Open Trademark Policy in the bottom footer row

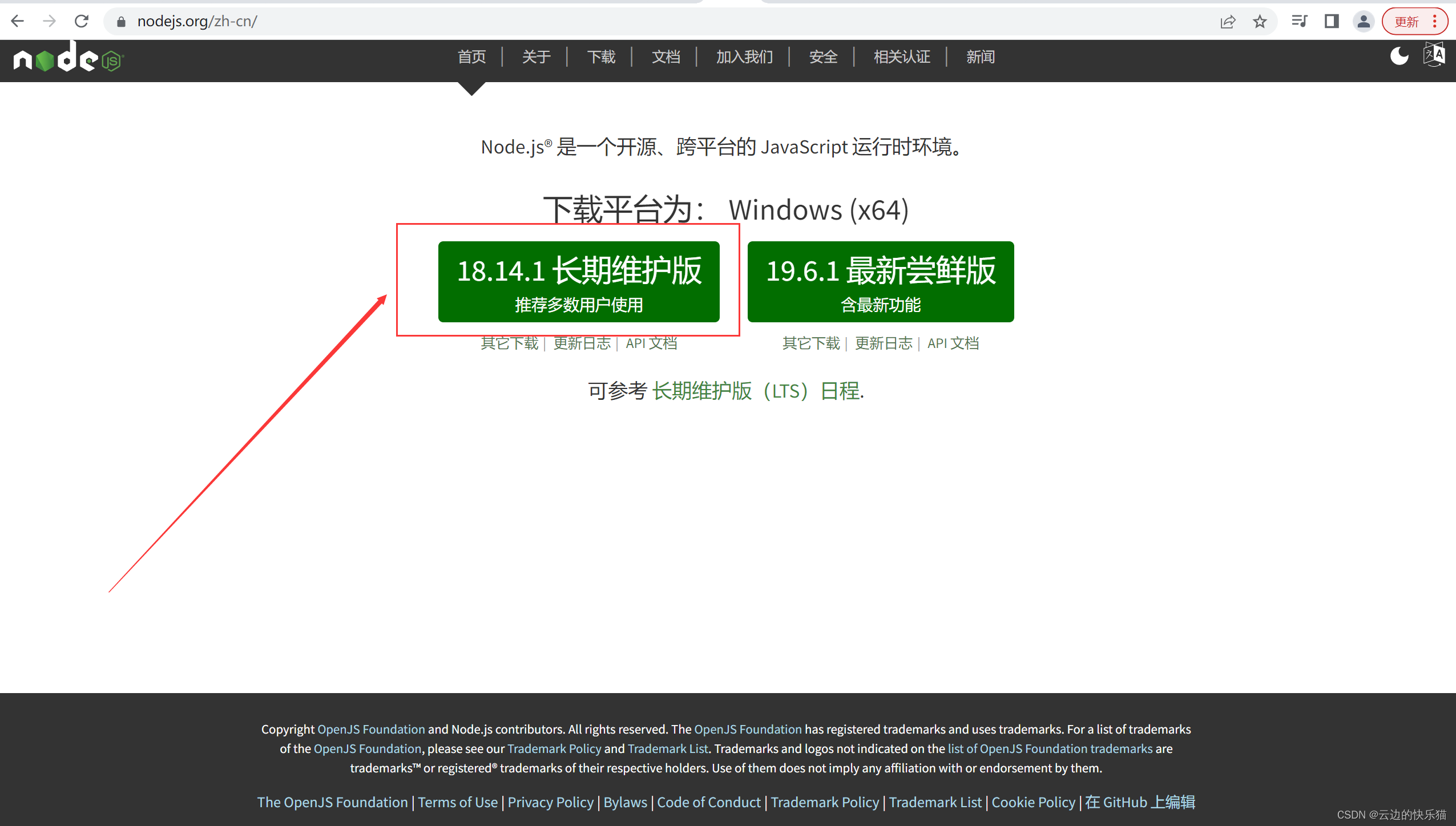[x=825, y=802]
